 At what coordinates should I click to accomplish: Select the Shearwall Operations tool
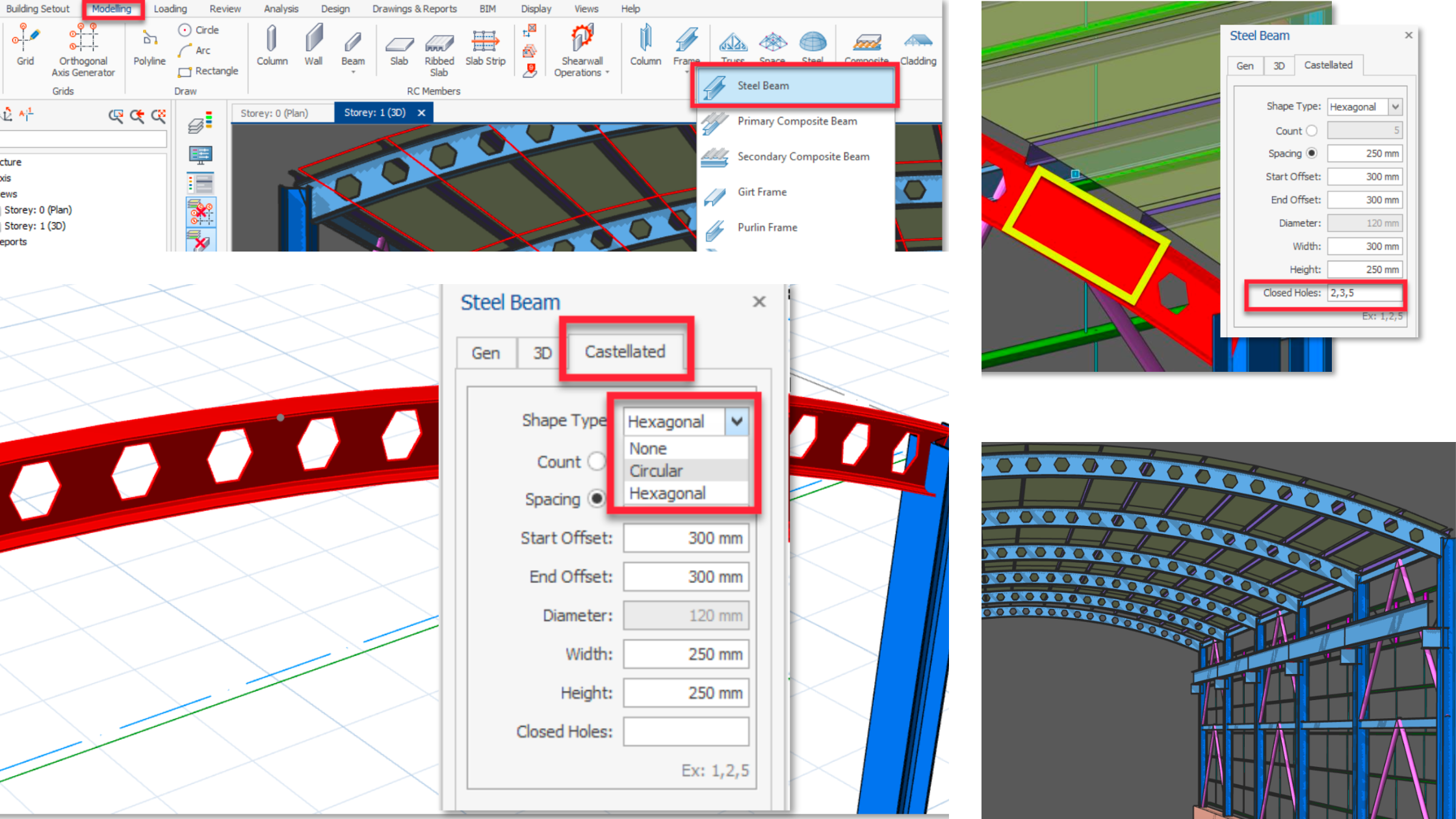tap(577, 48)
